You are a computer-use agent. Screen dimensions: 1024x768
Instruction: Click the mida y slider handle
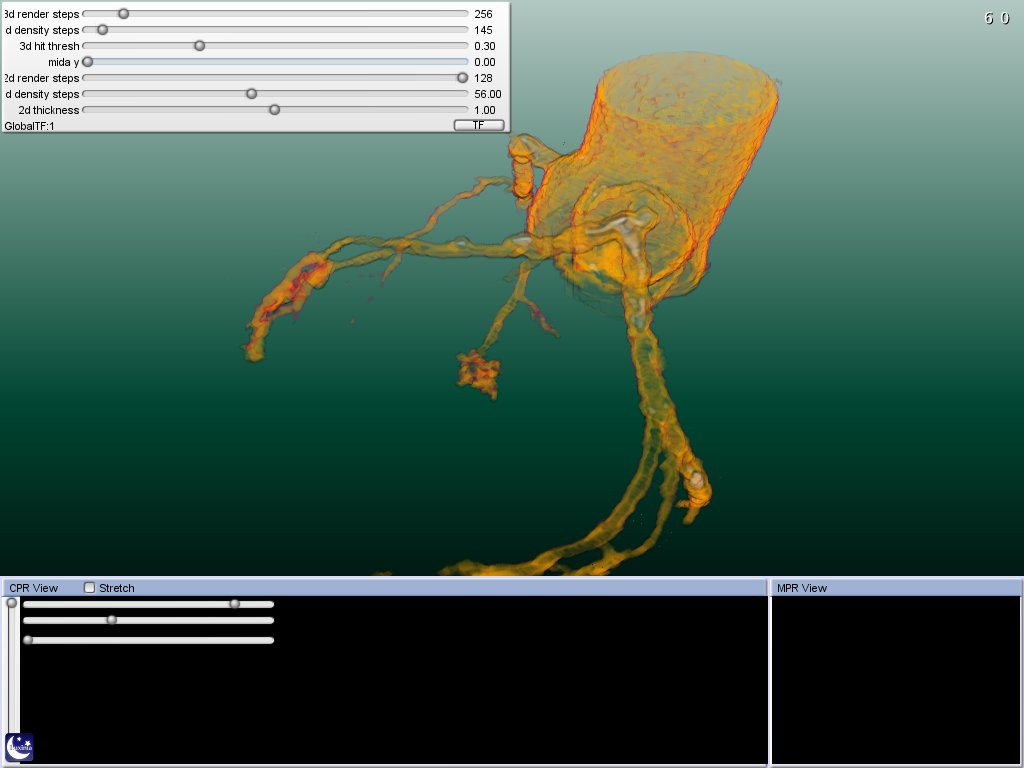(87, 62)
